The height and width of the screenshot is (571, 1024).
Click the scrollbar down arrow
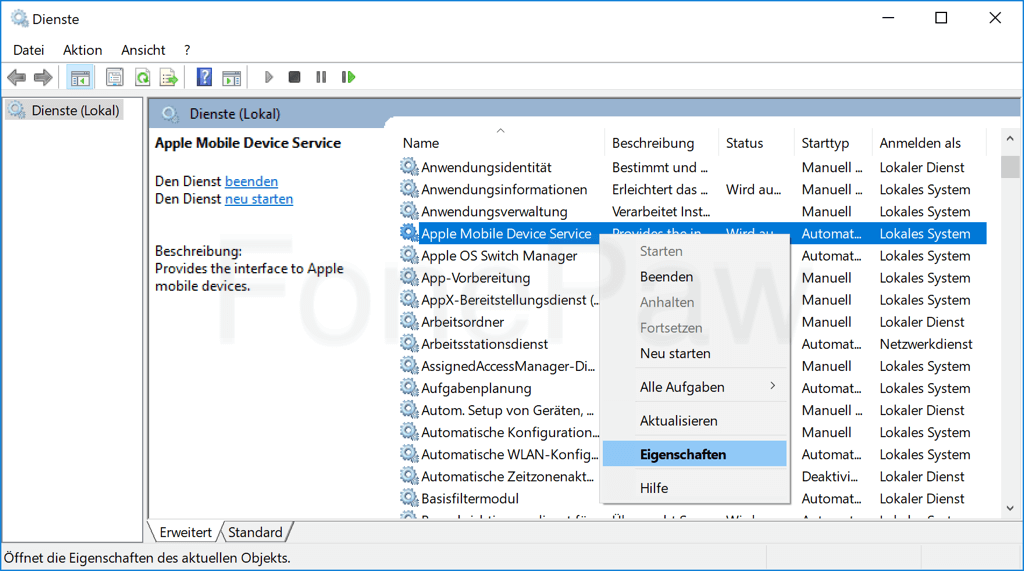coord(1010,508)
